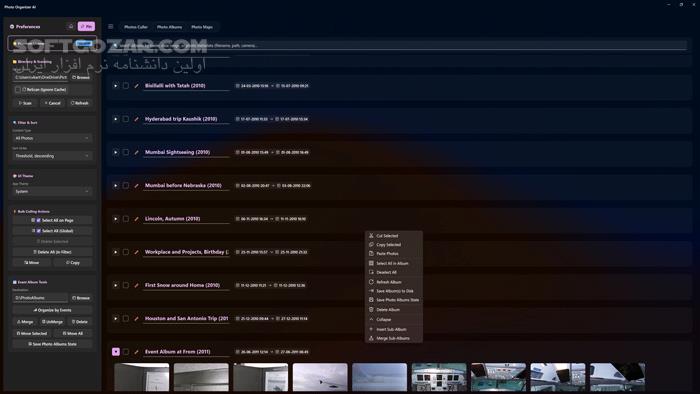Toggle the Select All (Global) checkbox

point(38,231)
